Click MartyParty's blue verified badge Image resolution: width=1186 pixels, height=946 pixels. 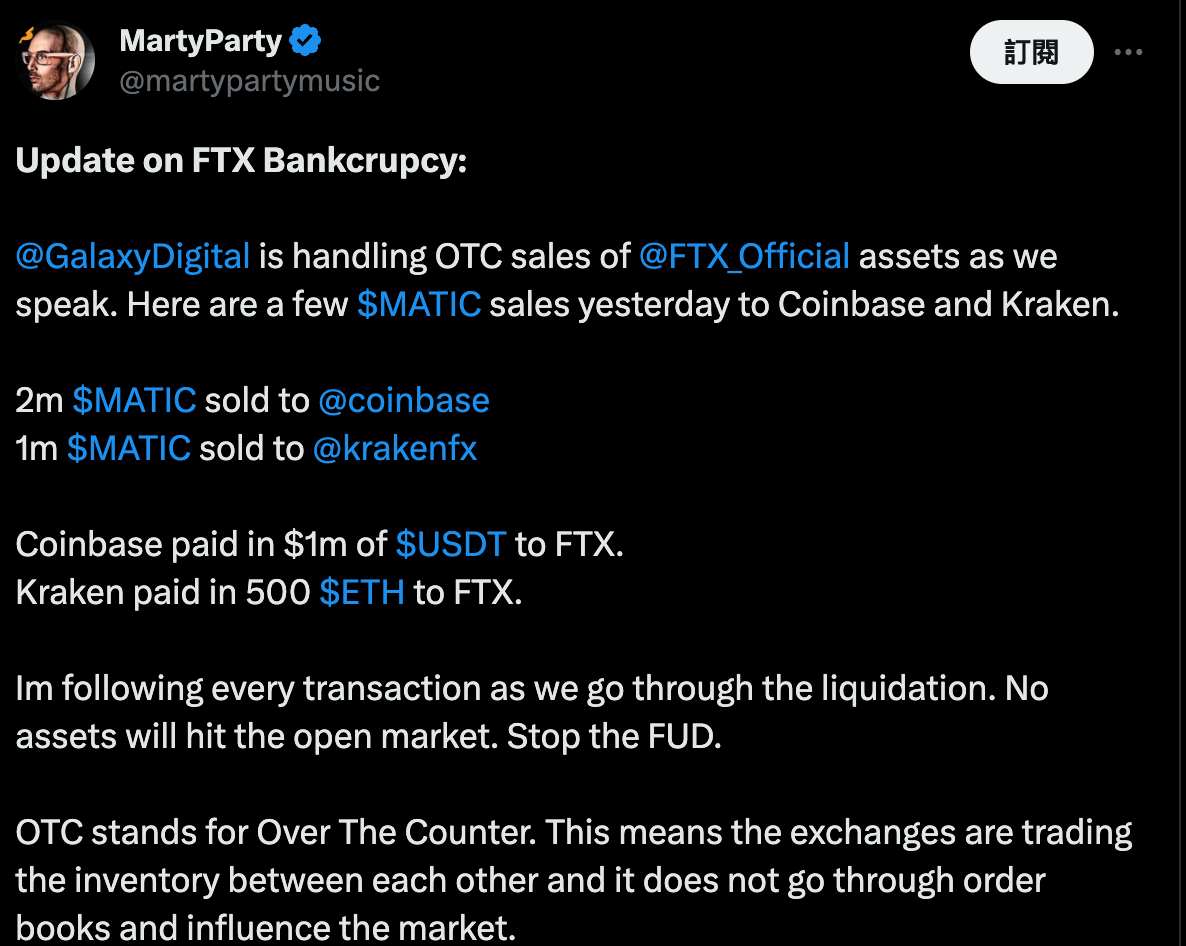[x=303, y=40]
